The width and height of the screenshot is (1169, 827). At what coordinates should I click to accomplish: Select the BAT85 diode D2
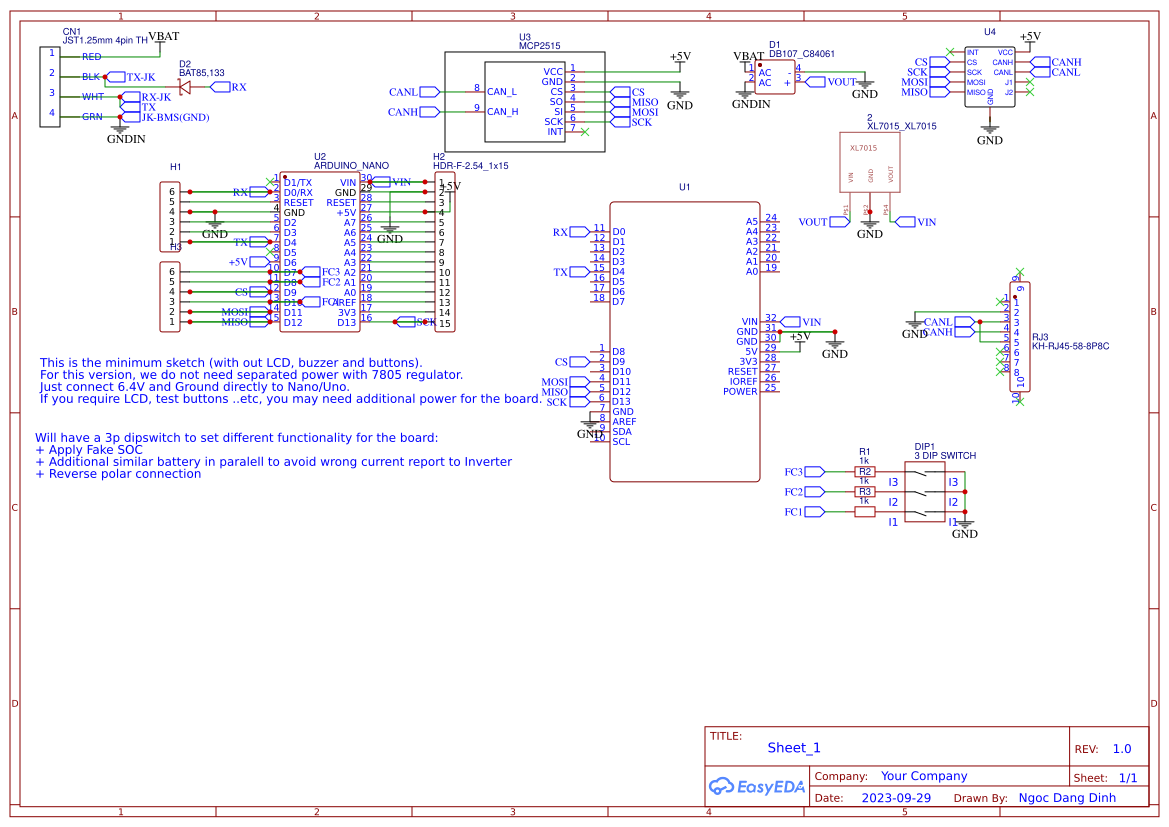tap(183, 88)
